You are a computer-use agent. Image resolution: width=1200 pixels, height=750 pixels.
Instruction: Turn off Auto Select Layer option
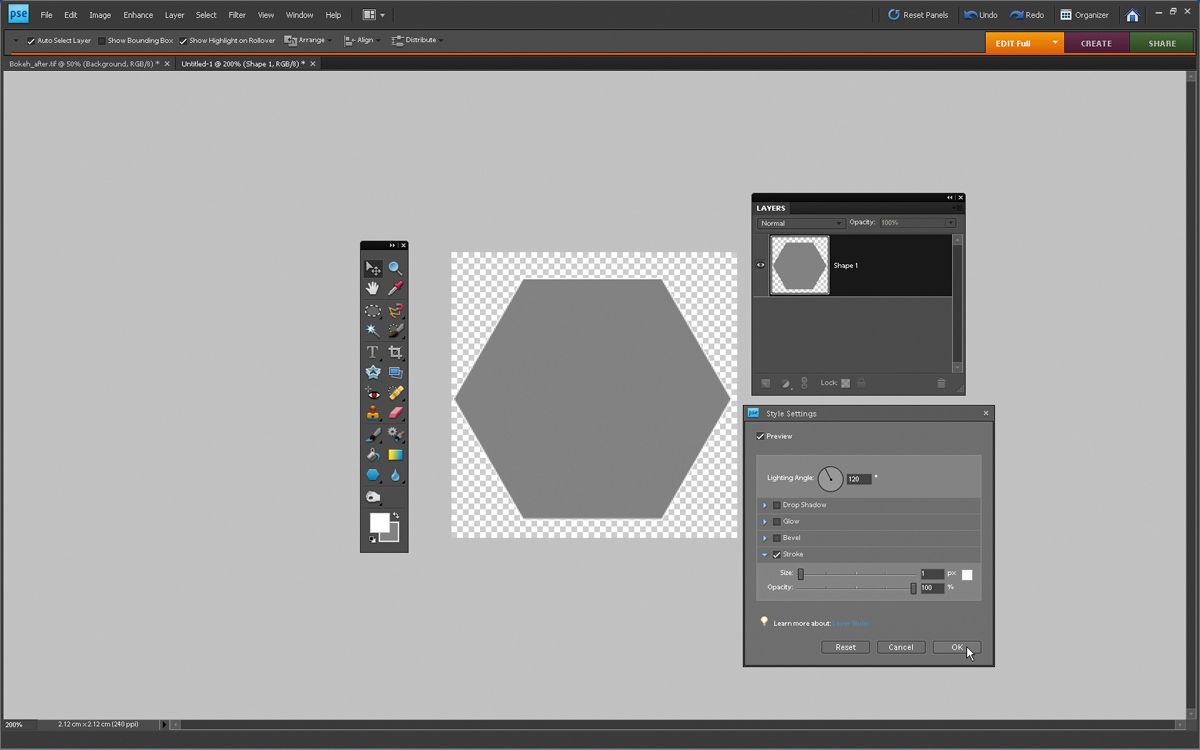(x=31, y=41)
